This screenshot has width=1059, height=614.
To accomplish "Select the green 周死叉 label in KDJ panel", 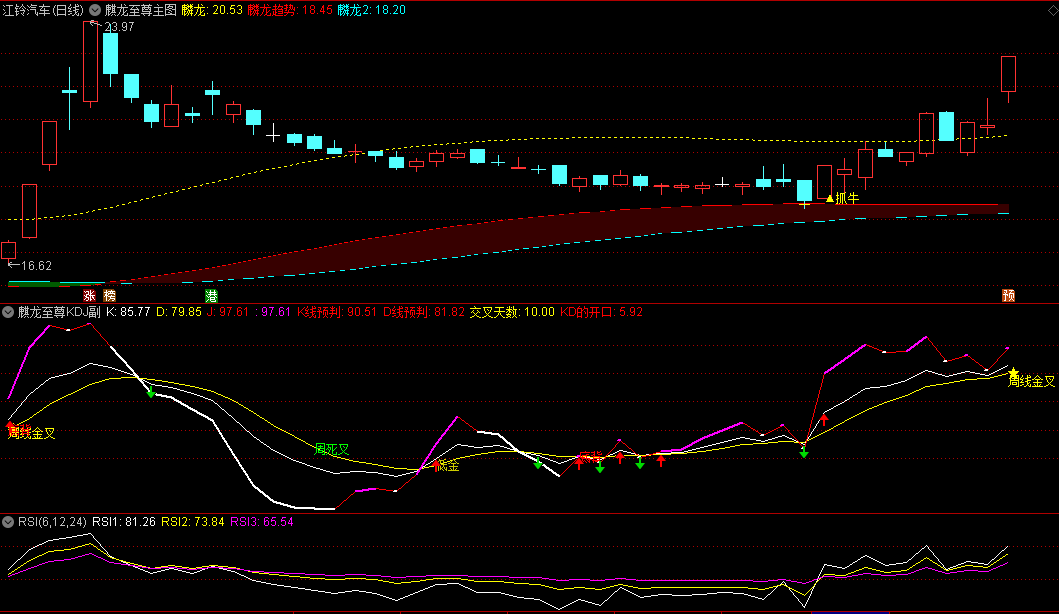I will [332, 449].
